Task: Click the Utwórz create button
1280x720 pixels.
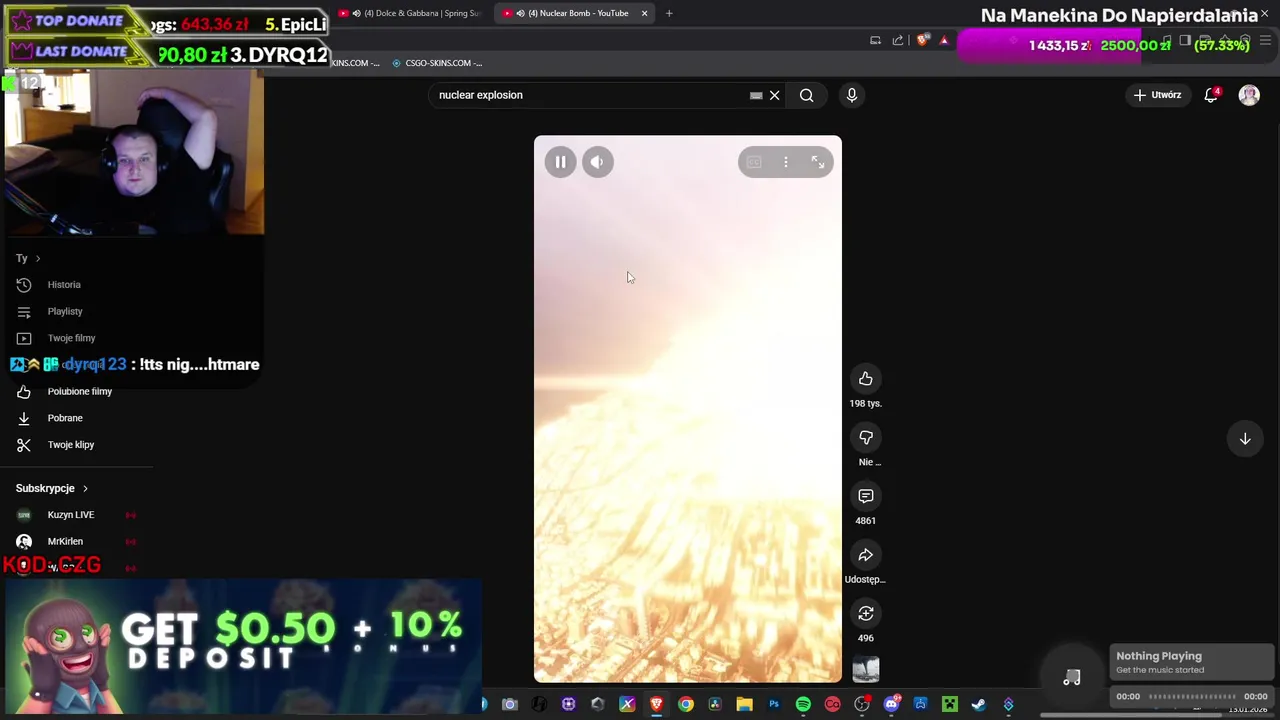Action: pyautogui.click(x=1157, y=95)
